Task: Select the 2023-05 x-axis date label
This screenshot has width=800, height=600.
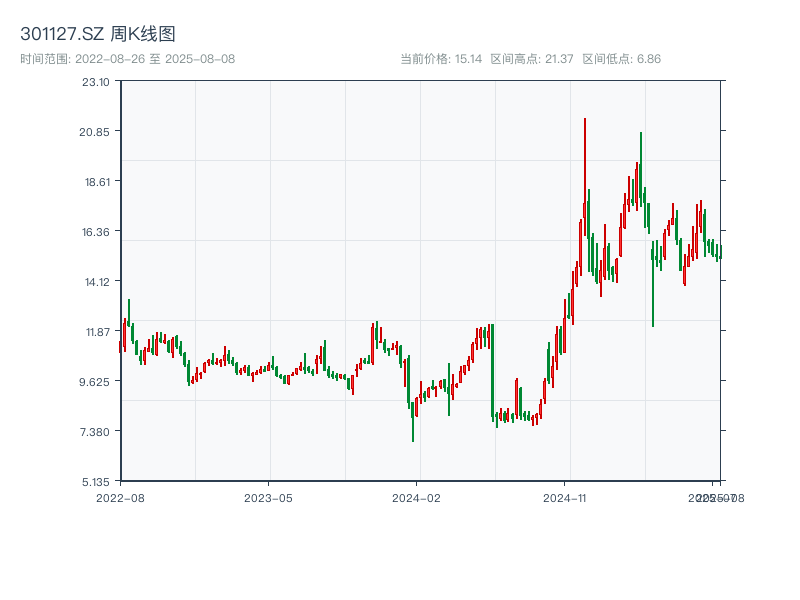Action: click(268, 497)
